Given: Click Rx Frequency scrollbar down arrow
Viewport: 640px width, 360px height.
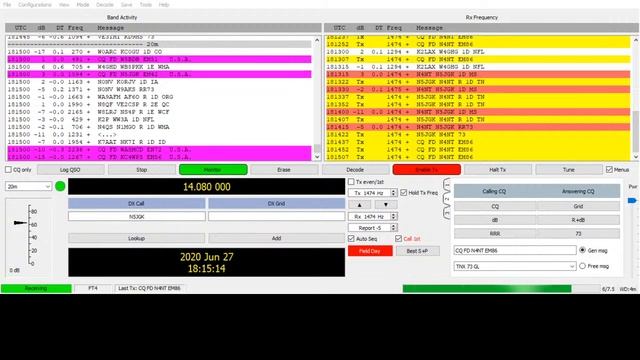Looking at the screenshot, I should 636,157.
